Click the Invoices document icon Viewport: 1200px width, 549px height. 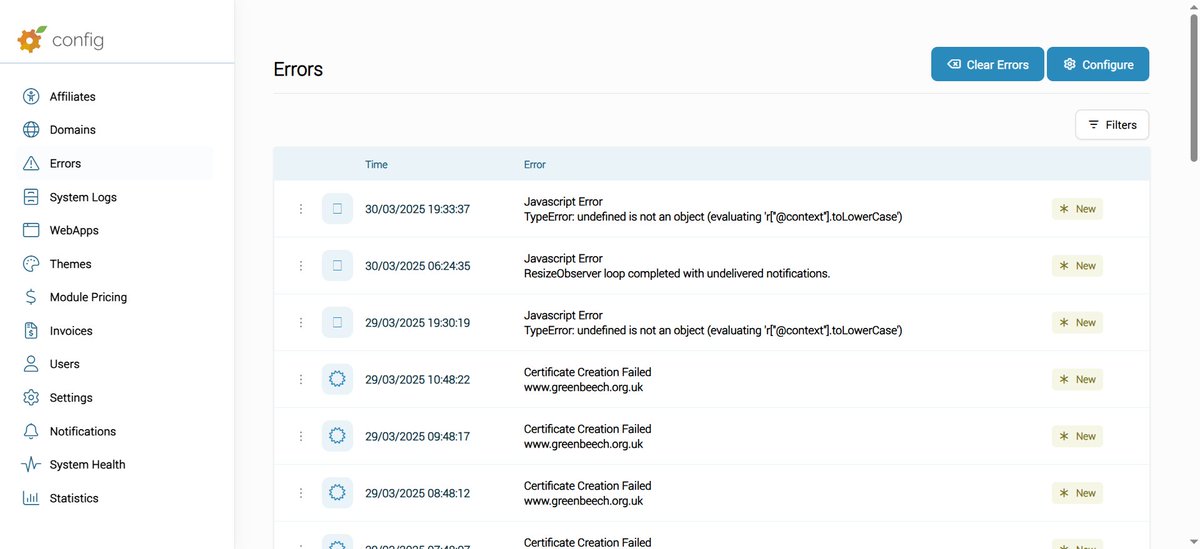click(x=31, y=331)
